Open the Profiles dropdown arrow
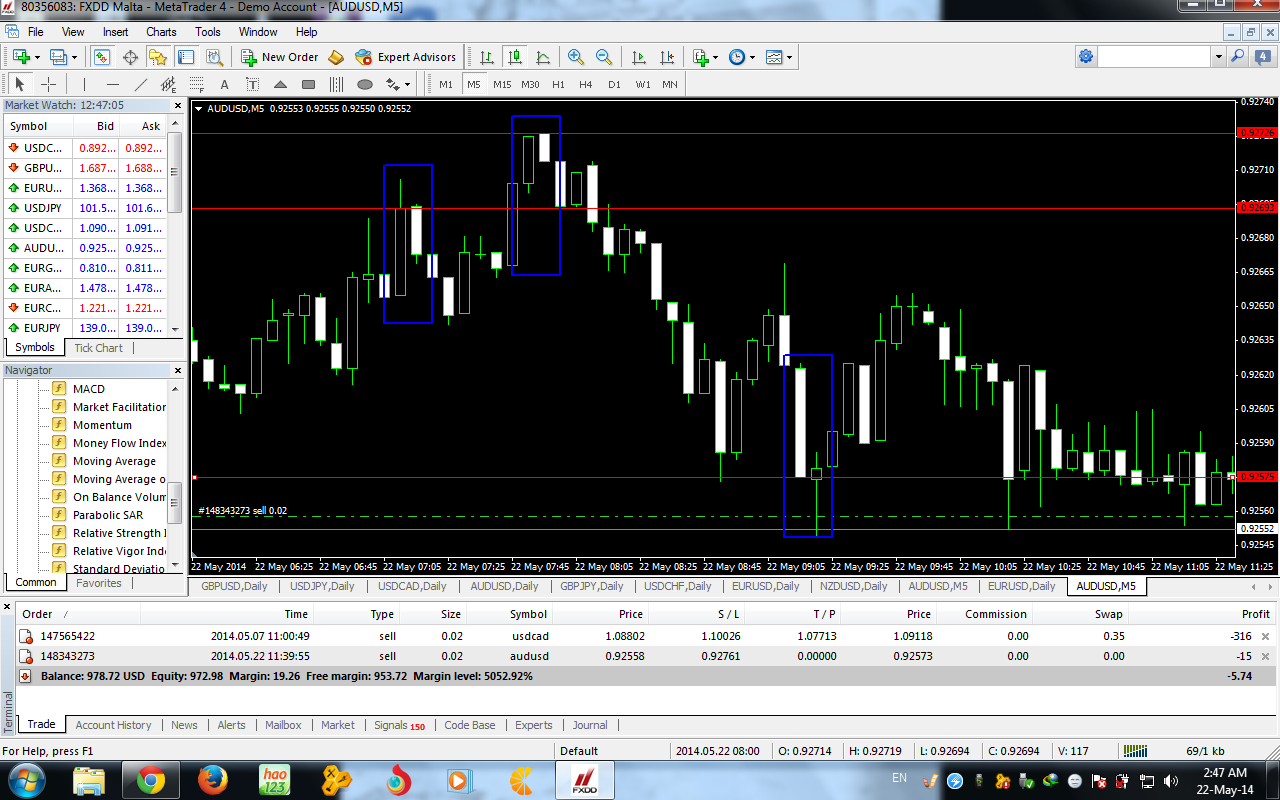 click(74, 57)
